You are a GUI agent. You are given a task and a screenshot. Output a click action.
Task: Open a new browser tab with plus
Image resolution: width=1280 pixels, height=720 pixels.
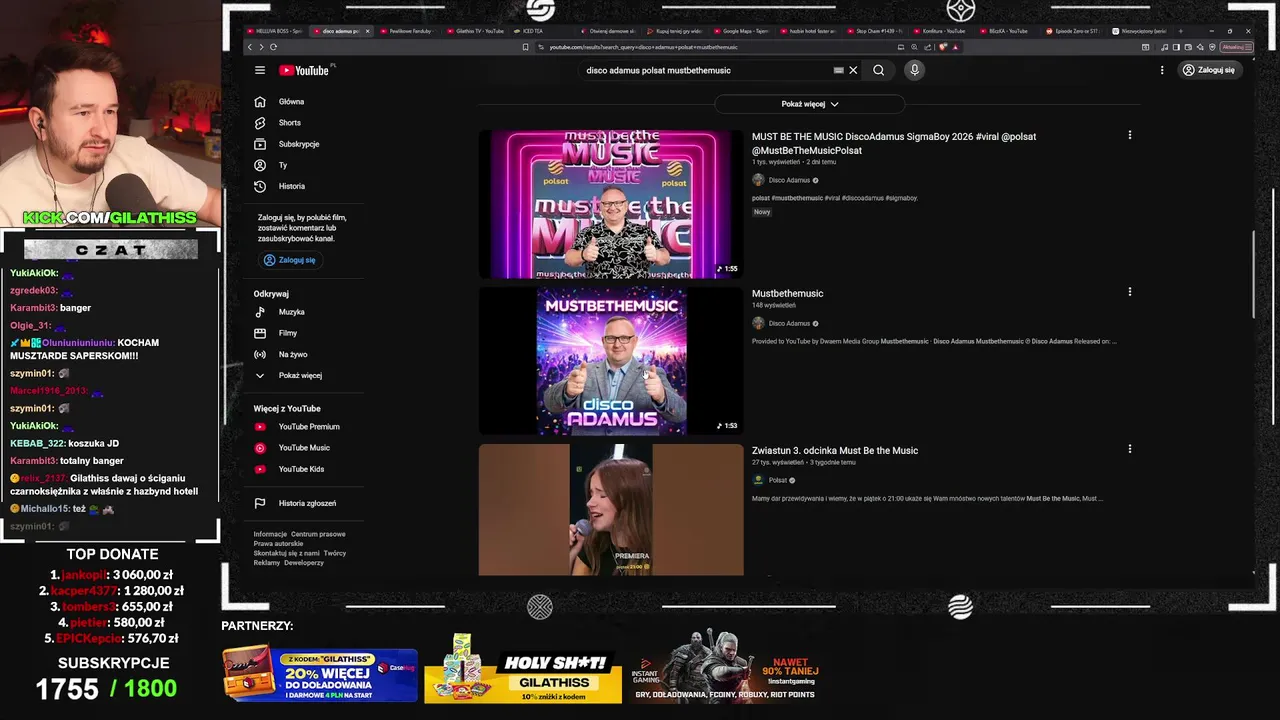coord(1180,31)
